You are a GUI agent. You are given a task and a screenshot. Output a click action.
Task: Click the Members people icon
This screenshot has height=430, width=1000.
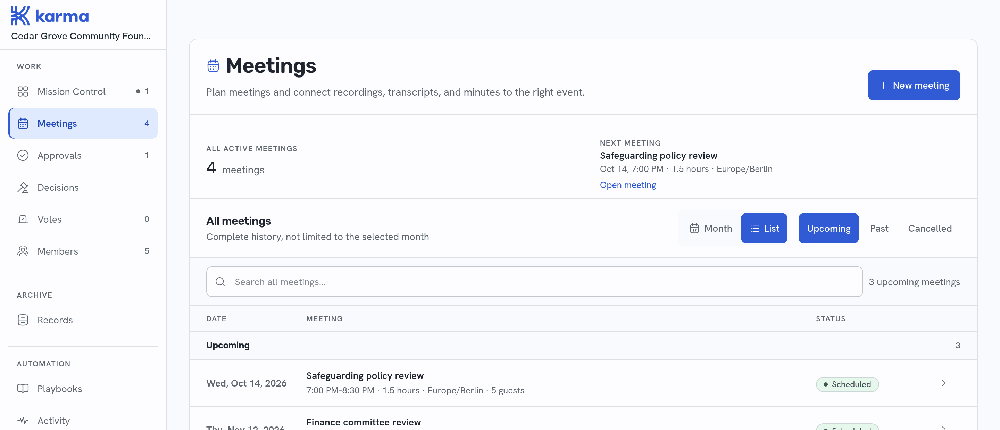click(23, 251)
